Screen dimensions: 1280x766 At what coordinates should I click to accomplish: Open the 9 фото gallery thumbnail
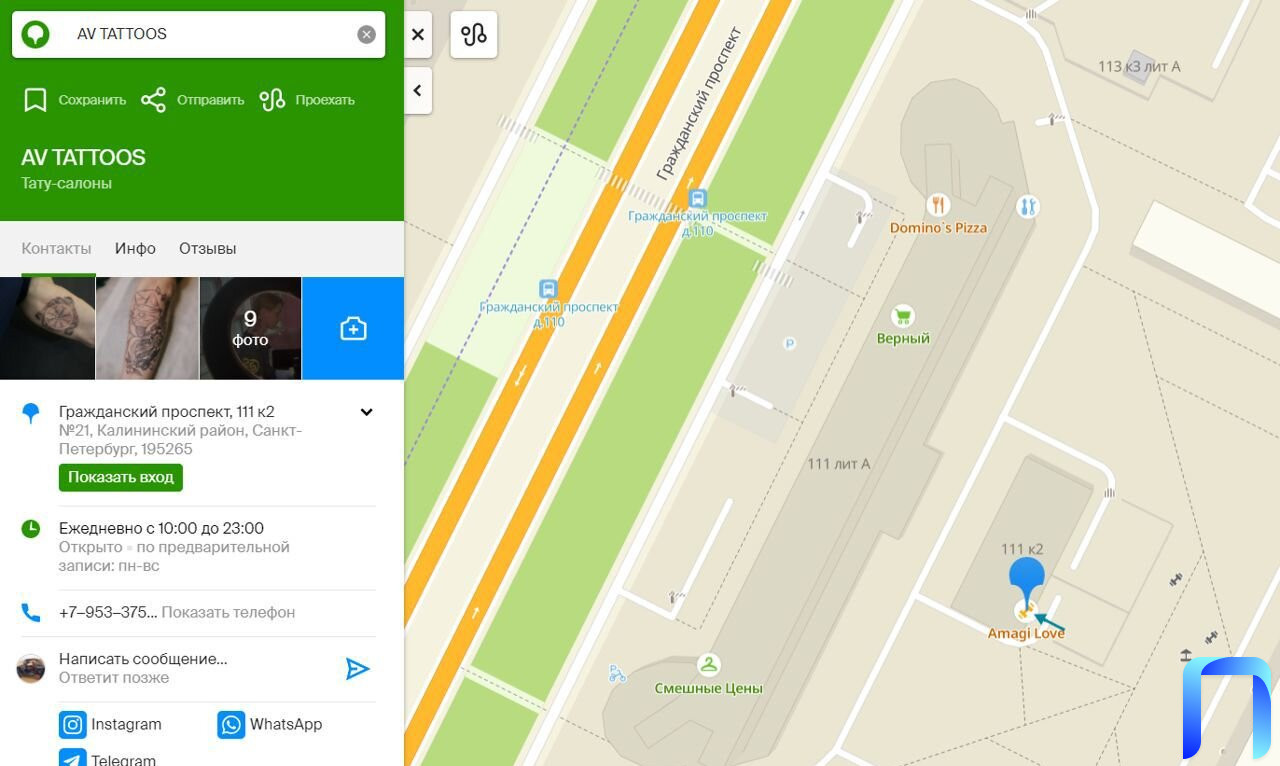250,328
